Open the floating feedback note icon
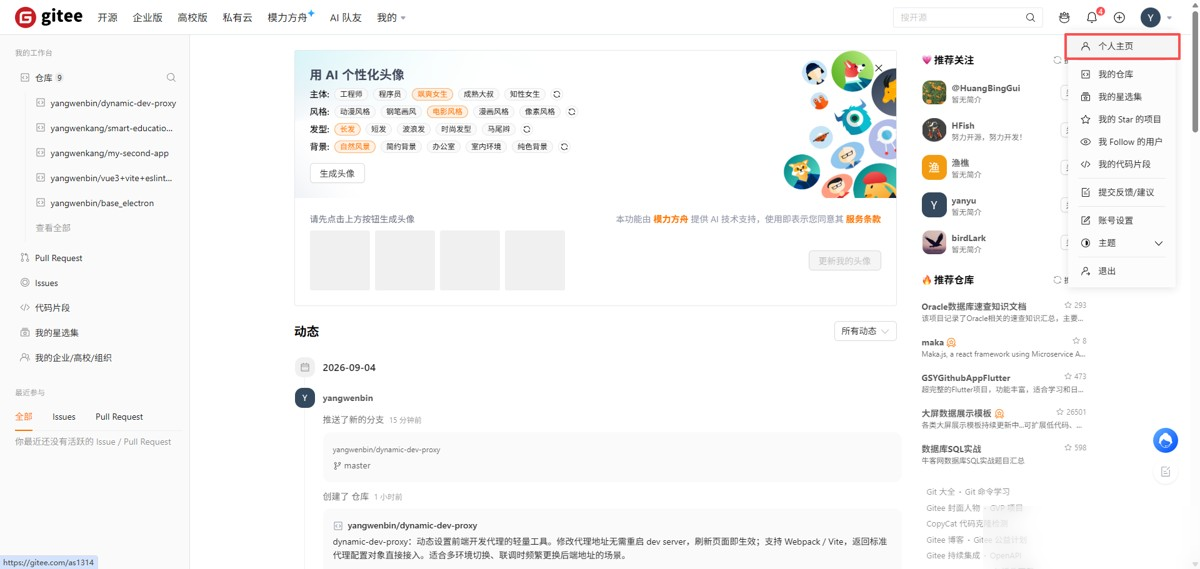The width and height of the screenshot is (1200, 569). click(x=1165, y=472)
